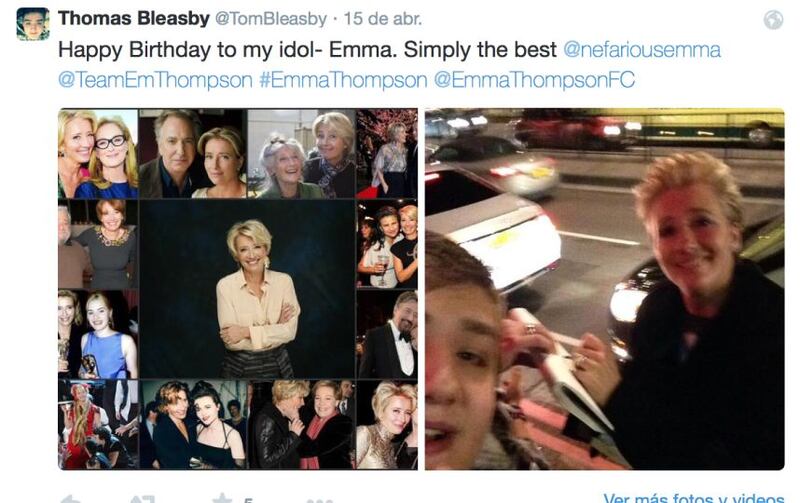The height and width of the screenshot is (503, 800).
Task: Open the Thomas Bleasby display name
Action: pyautogui.click(x=134, y=18)
